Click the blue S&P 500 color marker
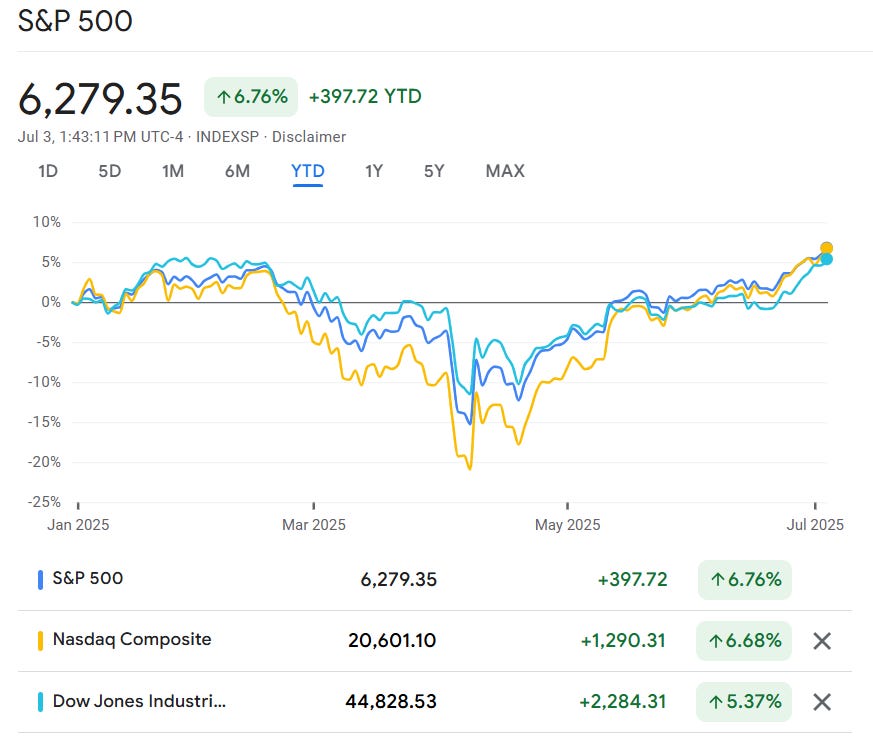The image size is (873, 749). pyautogui.click(x=40, y=580)
